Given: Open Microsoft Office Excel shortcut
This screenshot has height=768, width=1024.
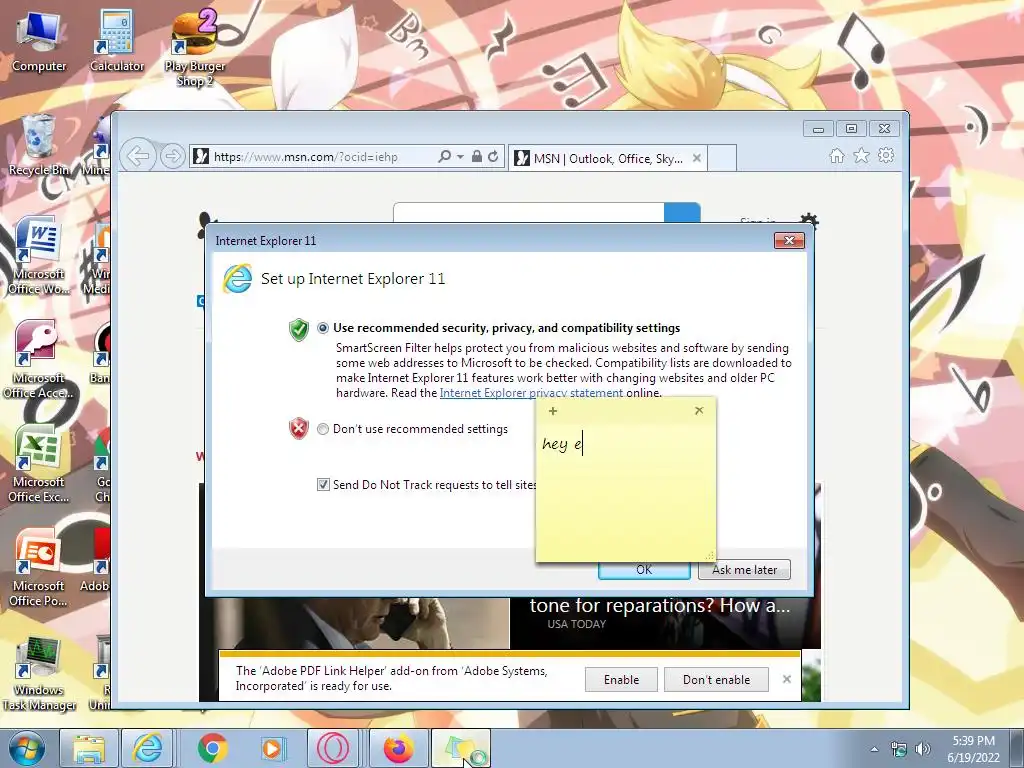Looking at the screenshot, I should coord(39,464).
